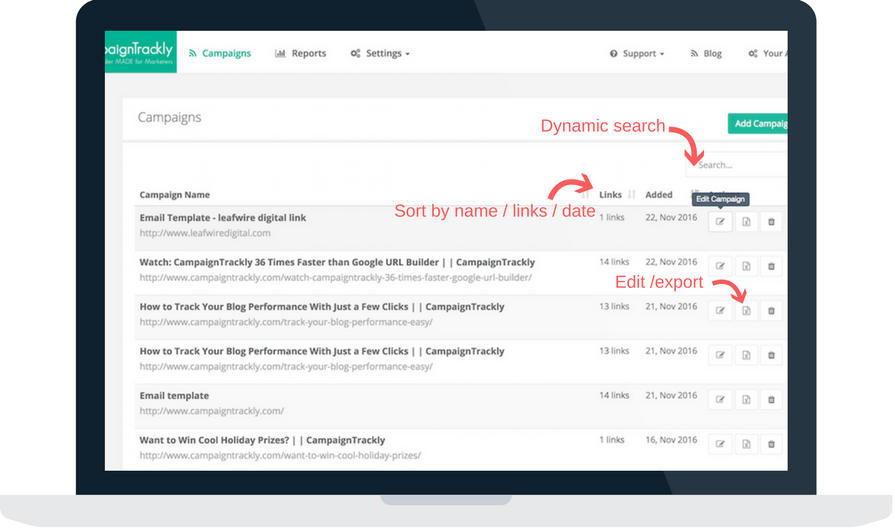
Task: Open the want-to-win-cool-holiday-prizes URL
Action: (x=280, y=455)
